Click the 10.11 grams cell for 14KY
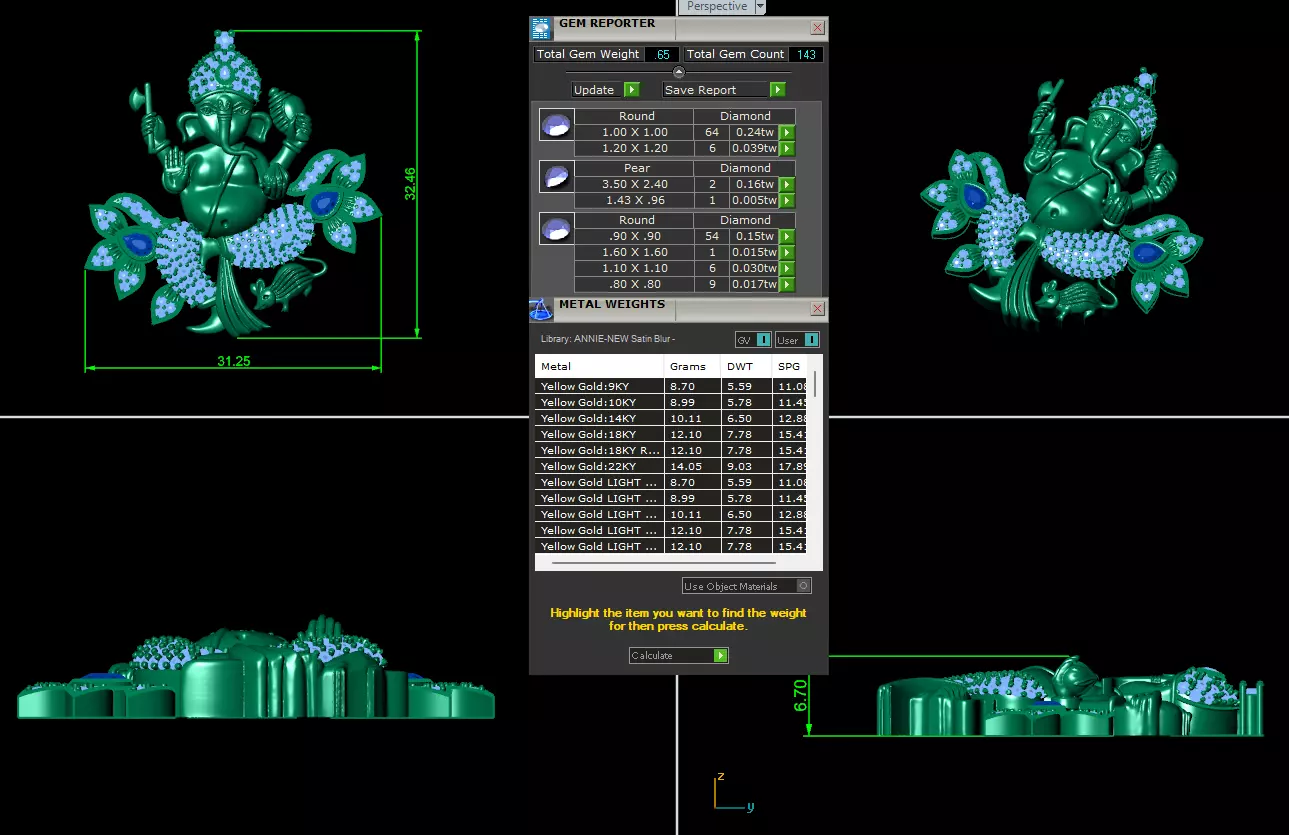 click(692, 418)
